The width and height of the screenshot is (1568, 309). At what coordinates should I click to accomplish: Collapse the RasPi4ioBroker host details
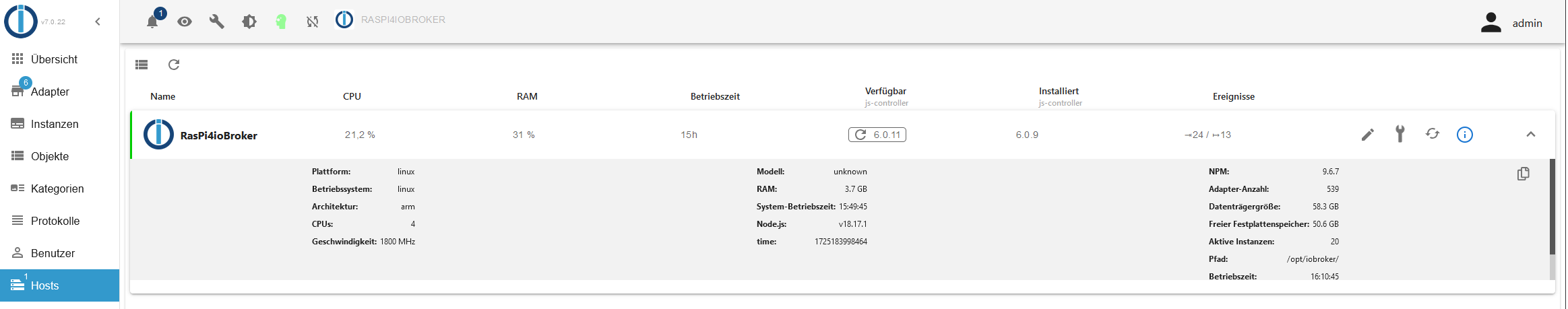(1530, 135)
